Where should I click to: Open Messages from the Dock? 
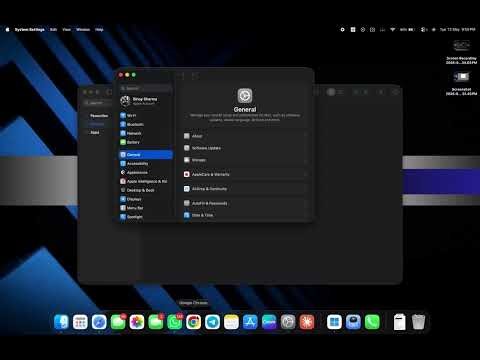[118, 322]
